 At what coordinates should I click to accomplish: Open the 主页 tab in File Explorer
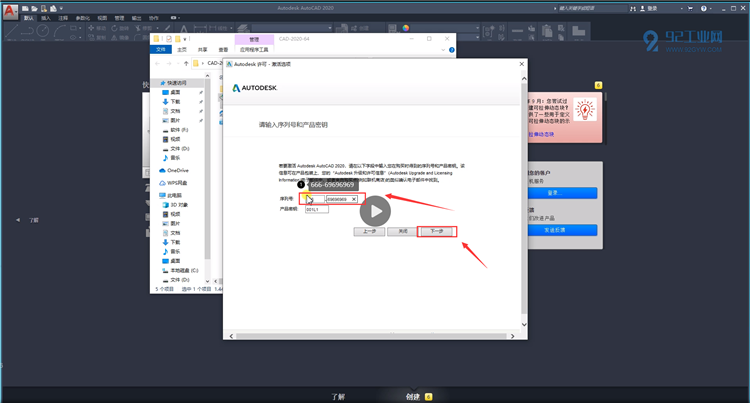point(182,49)
